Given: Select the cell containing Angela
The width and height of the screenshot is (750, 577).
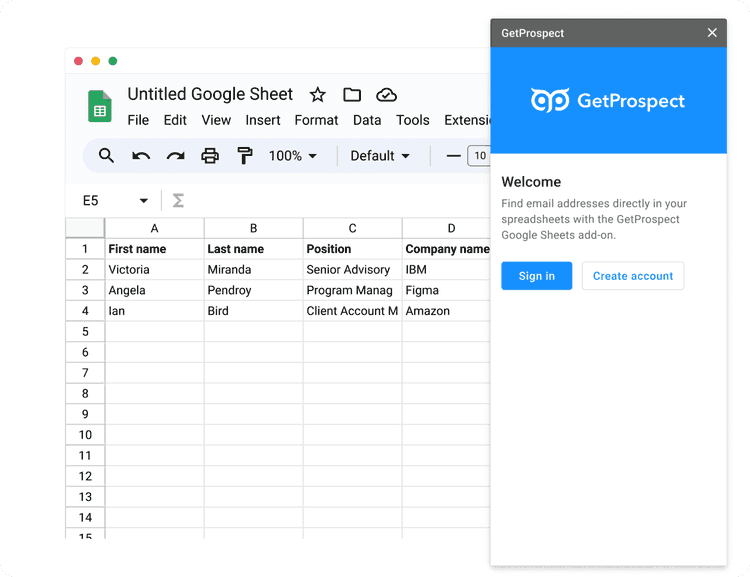Looking at the screenshot, I should click(154, 290).
